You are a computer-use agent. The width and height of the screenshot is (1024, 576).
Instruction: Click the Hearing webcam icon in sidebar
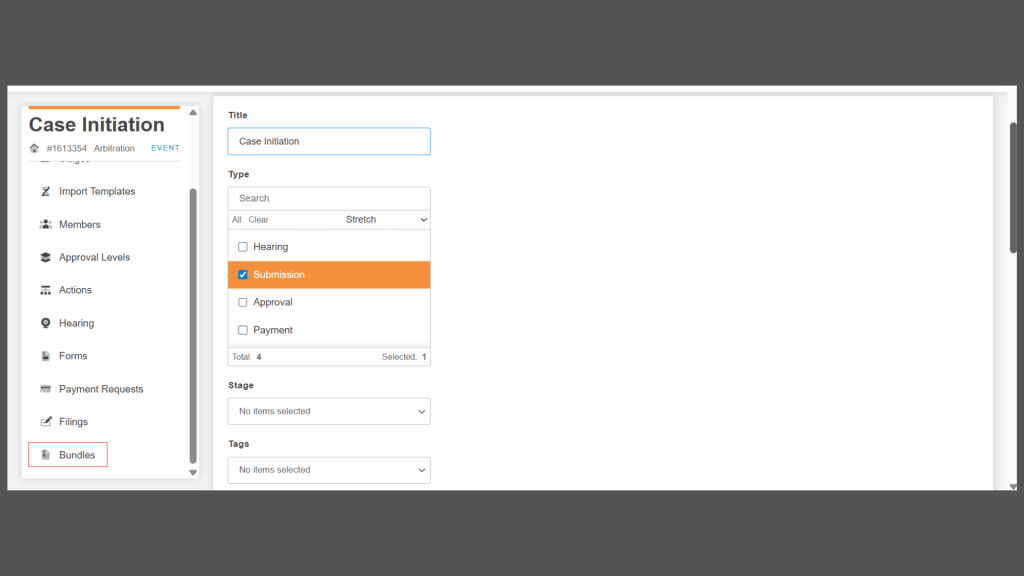pos(45,323)
